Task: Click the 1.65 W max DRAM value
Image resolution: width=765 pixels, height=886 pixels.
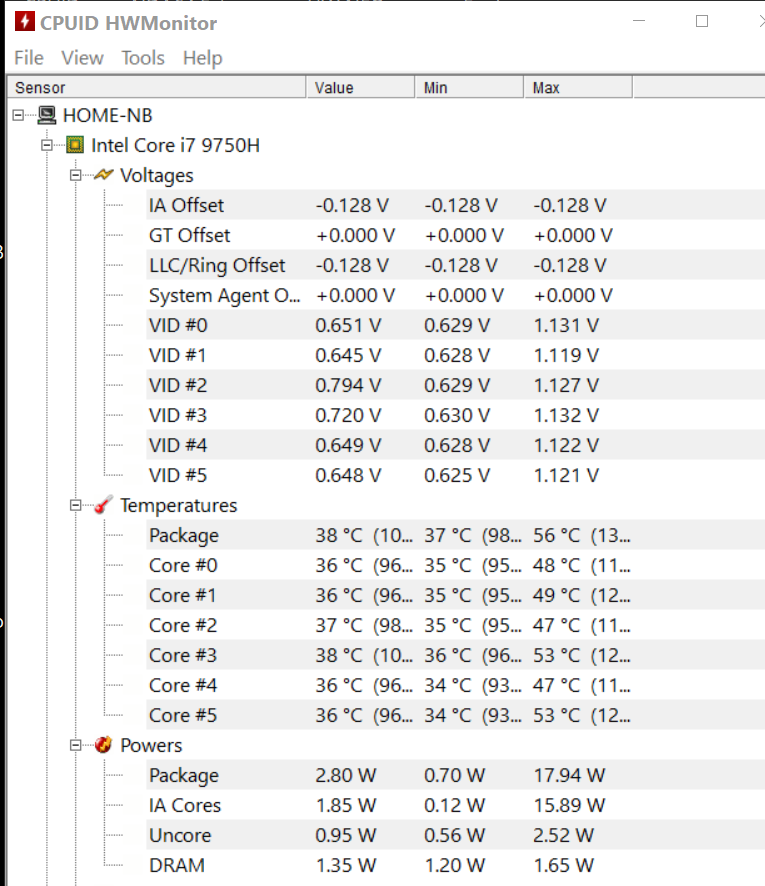Action: tap(564, 865)
